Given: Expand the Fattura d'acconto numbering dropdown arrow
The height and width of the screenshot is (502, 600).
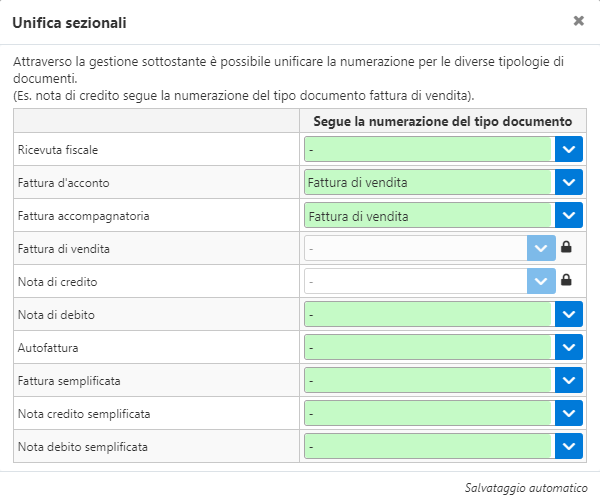Looking at the screenshot, I should click(569, 182).
